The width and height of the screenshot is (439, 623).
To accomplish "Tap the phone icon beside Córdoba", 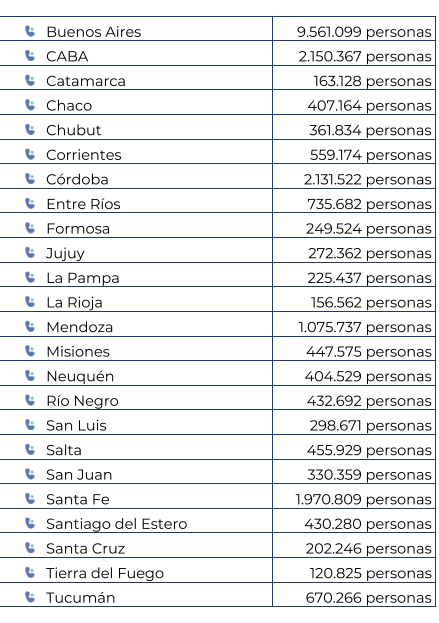I will [30, 179].
